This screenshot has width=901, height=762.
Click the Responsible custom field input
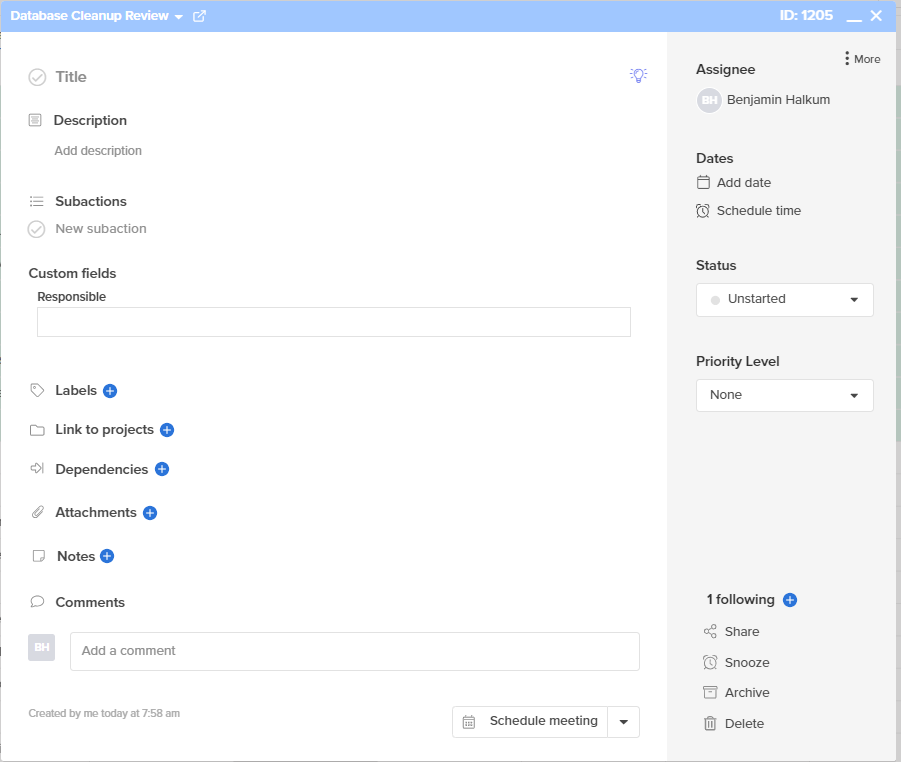(334, 321)
